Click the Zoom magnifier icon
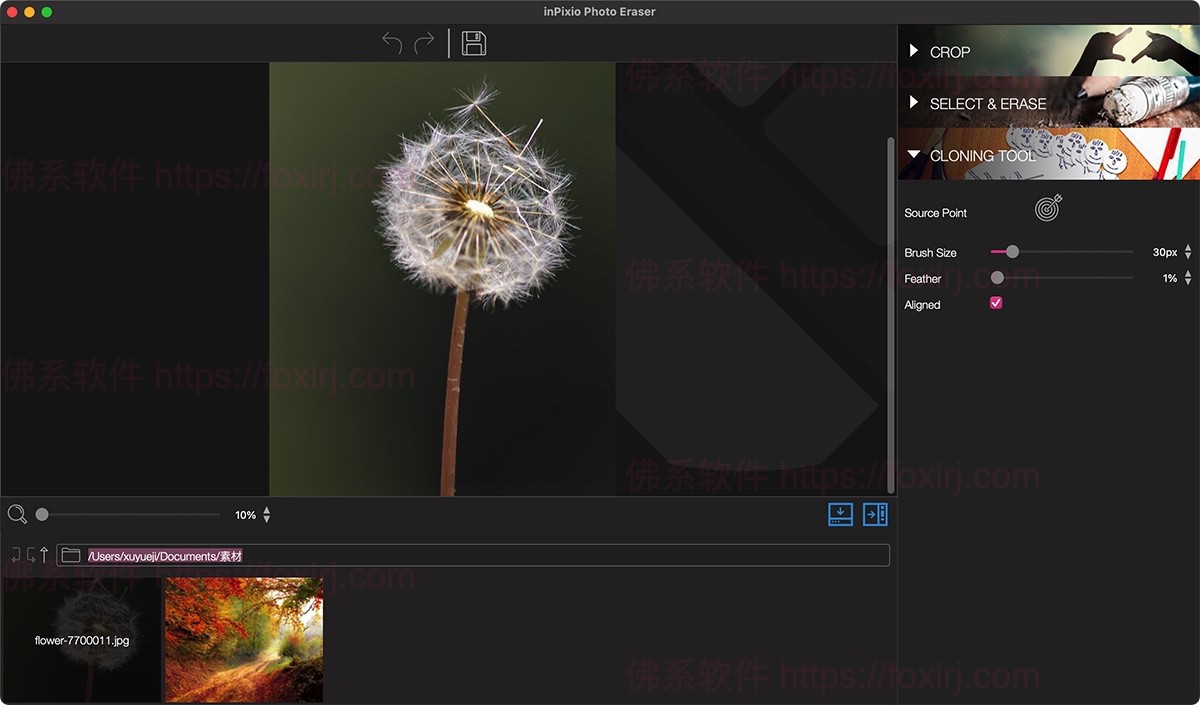 point(18,514)
